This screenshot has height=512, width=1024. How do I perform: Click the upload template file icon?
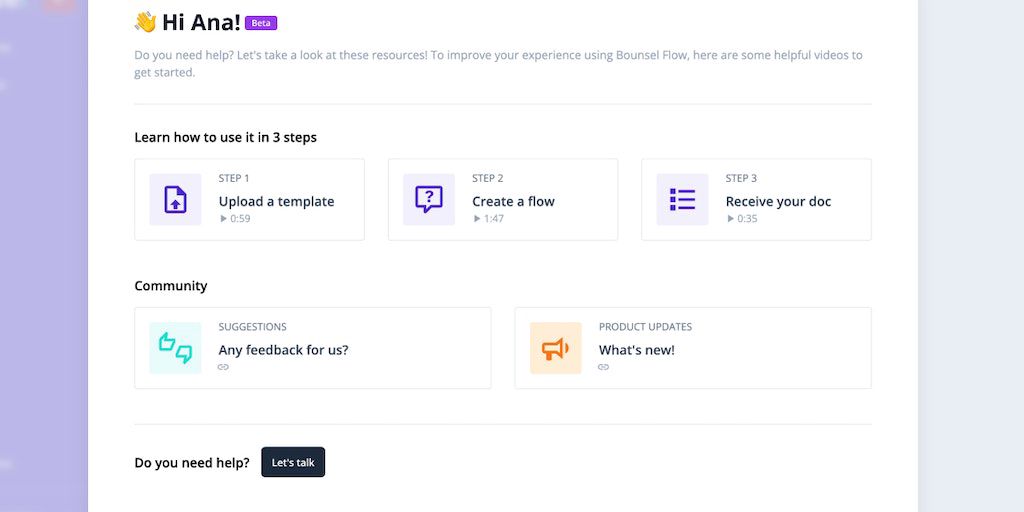pyautogui.click(x=175, y=200)
